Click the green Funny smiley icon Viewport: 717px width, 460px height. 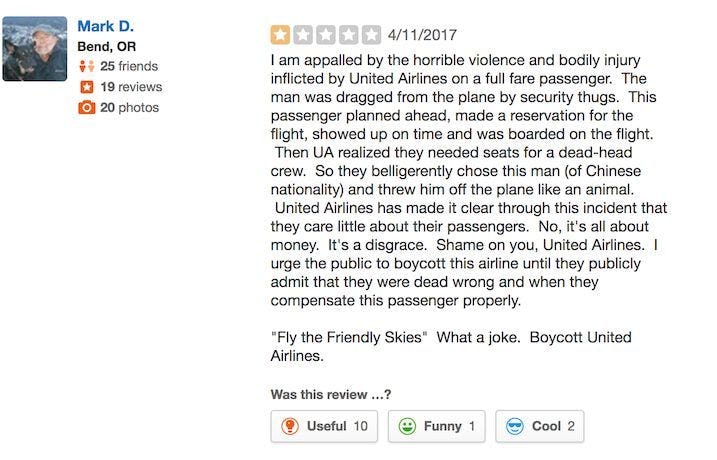(x=407, y=426)
